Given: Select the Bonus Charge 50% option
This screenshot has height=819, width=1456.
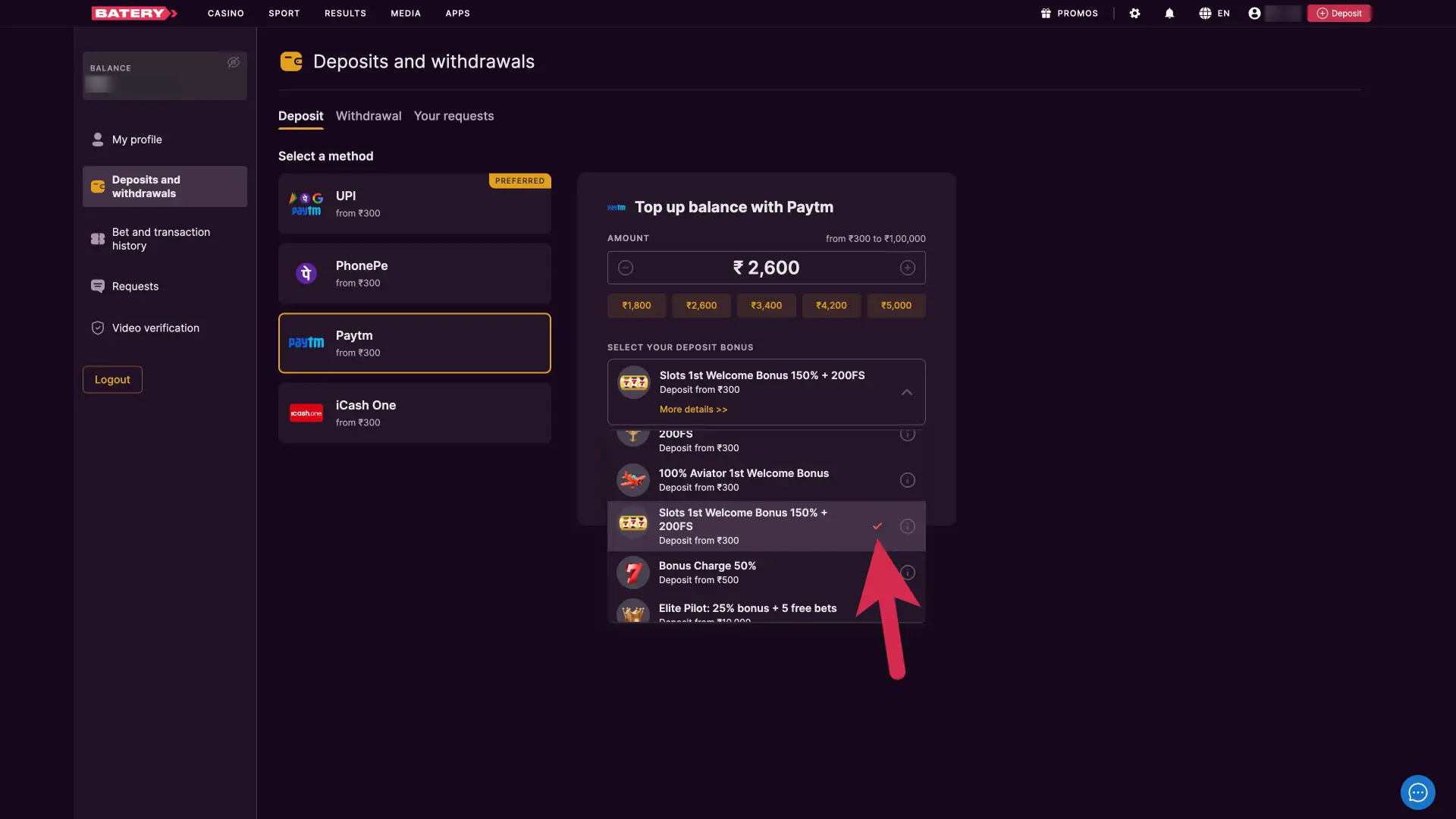Looking at the screenshot, I should click(x=767, y=573).
